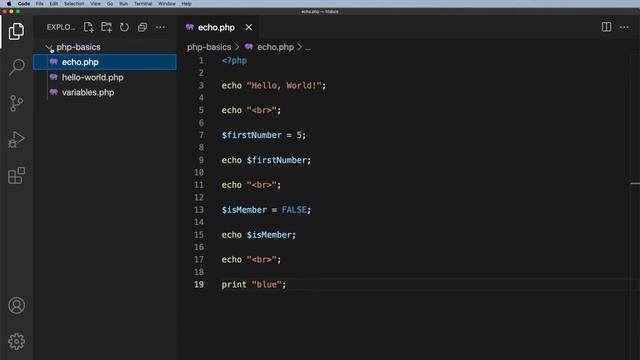The width and height of the screenshot is (640, 360).
Task: Open the Accounts menu icon
Action: click(16, 305)
